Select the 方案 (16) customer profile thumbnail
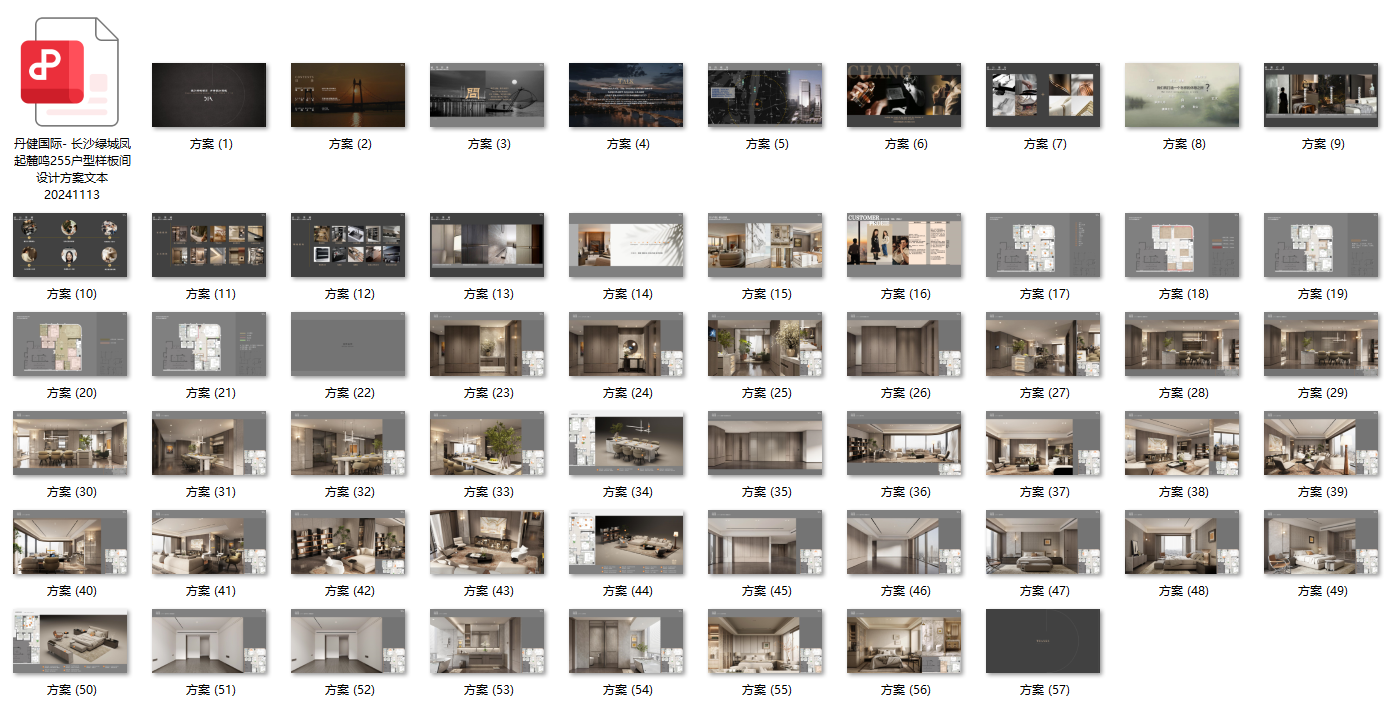Image resolution: width=1387 pixels, height=719 pixels. tap(904, 245)
